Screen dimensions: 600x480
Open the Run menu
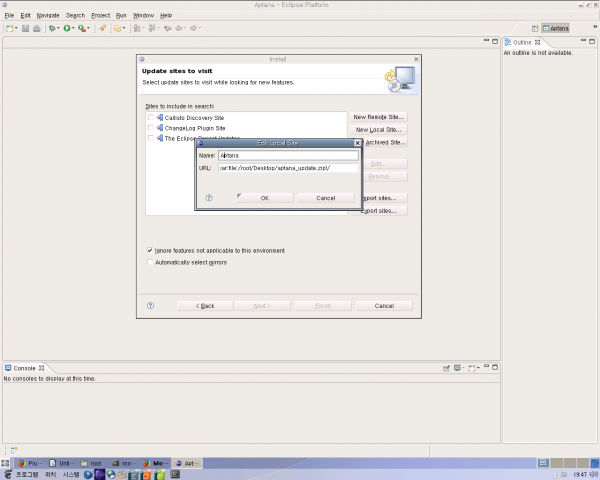click(x=121, y=15)
